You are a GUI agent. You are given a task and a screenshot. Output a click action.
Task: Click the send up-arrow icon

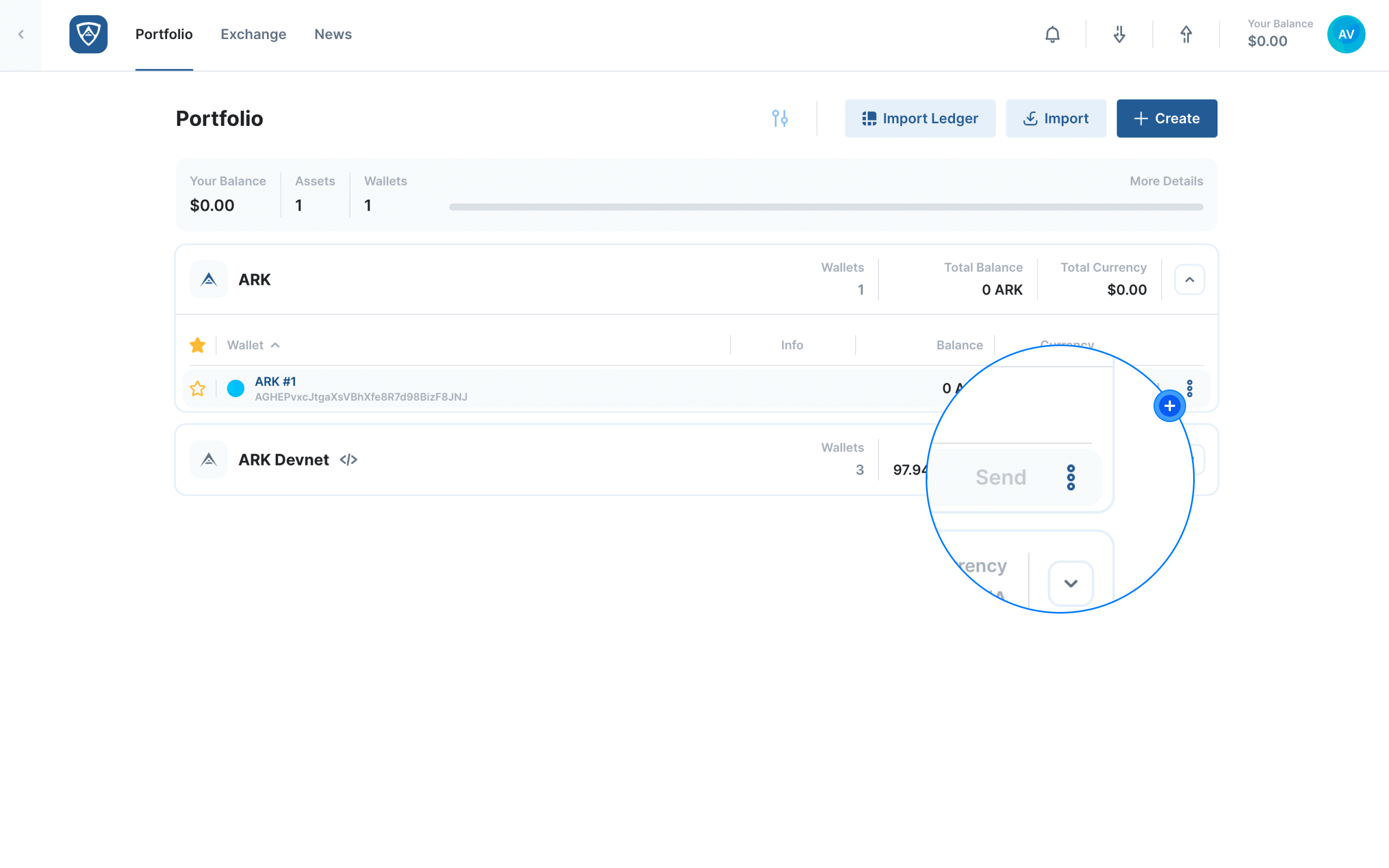[x=1186, y=34]
